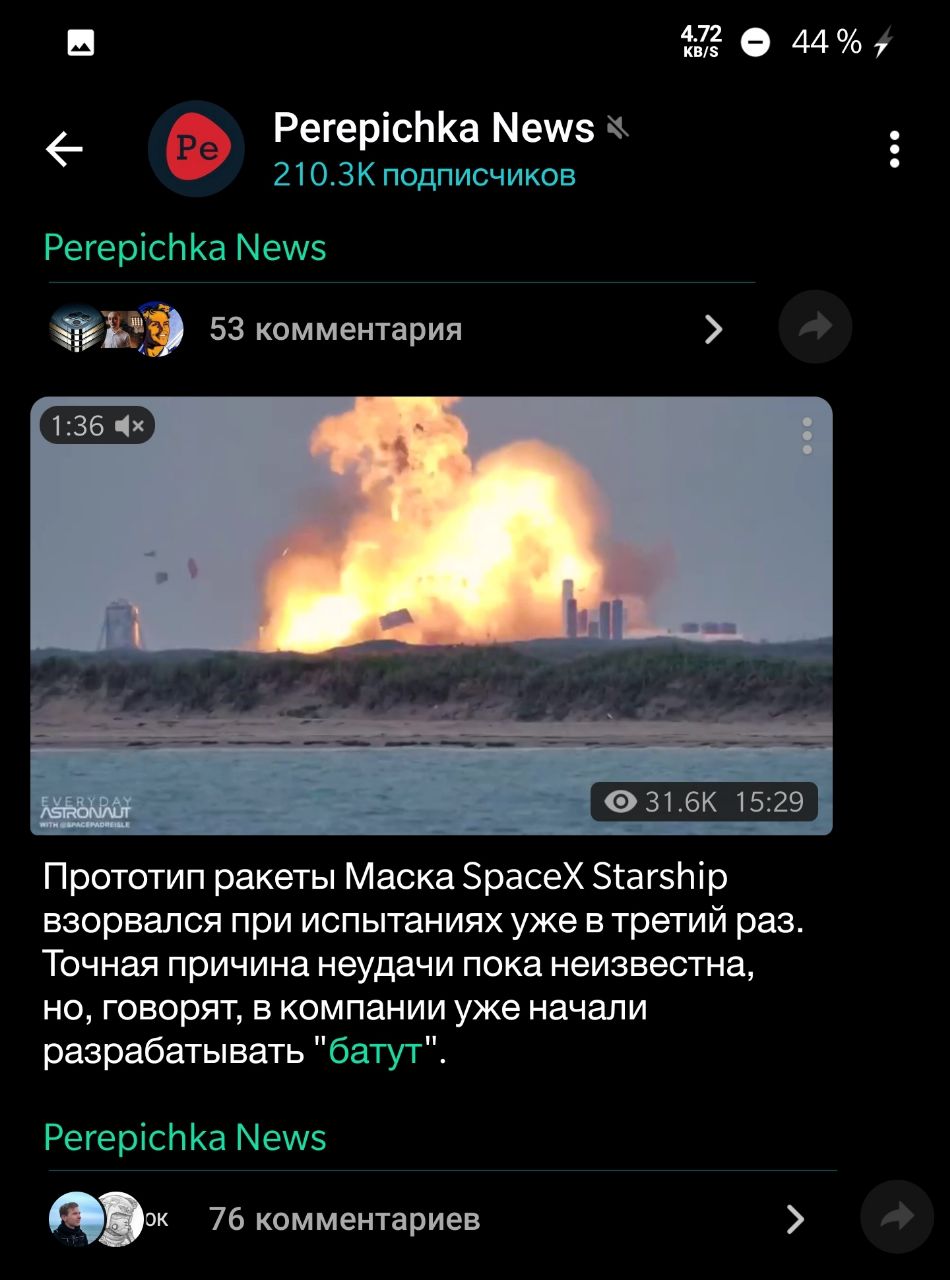This screenshot has height=1280, width=950.
Task: Expand the 53 комментария chevron
Action: [713, 329]
